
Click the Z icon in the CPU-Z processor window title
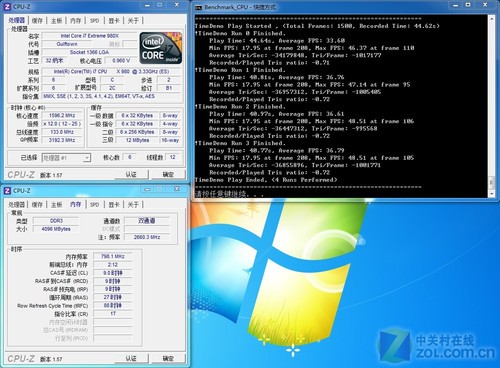[x=7, y=6]
